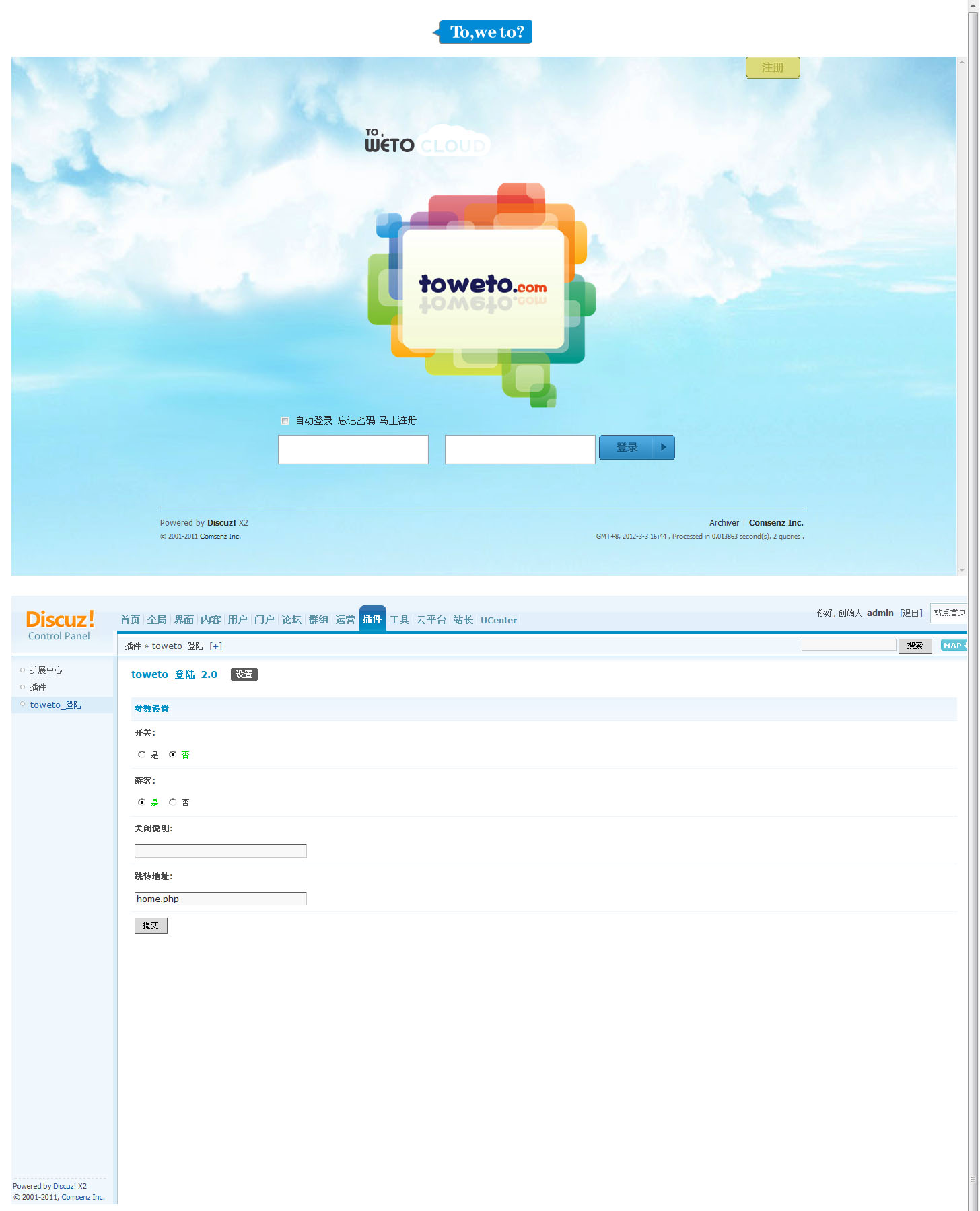980x1211 pixels.
Task: Select 插件 in the sidebar
Action: [x=38, y=687]
